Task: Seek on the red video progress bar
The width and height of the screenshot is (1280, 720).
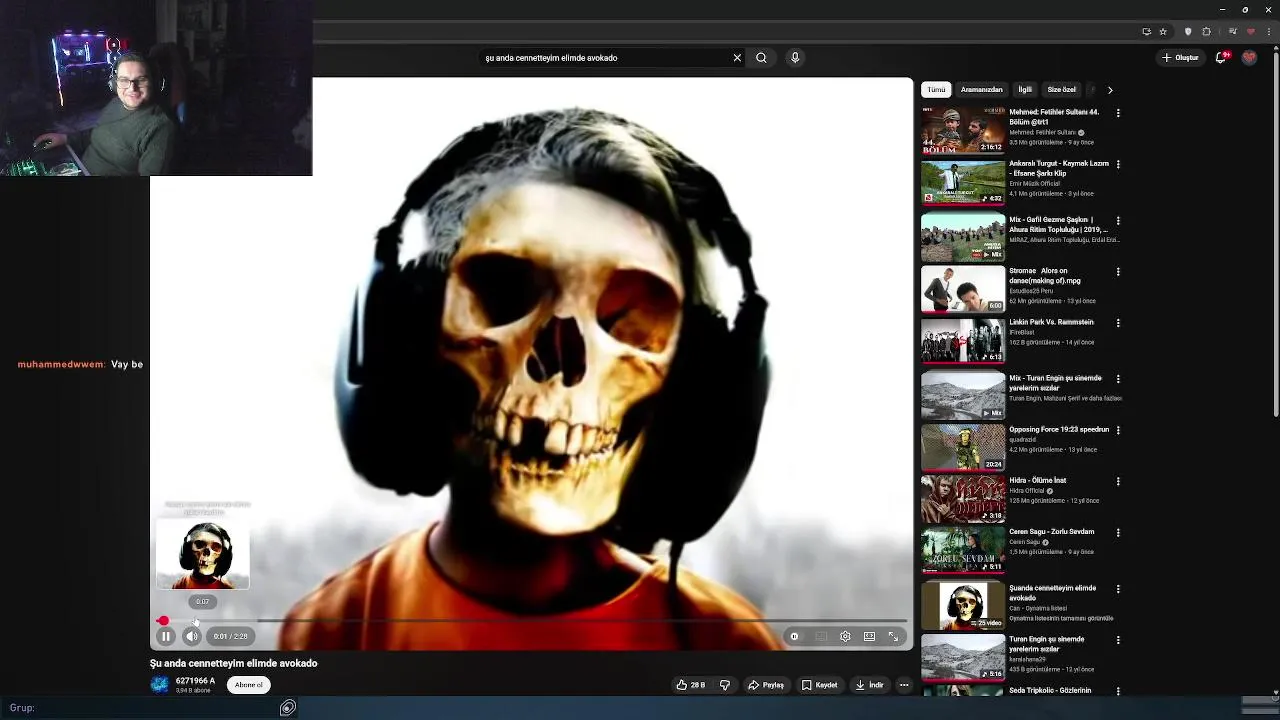Action: 532,621
